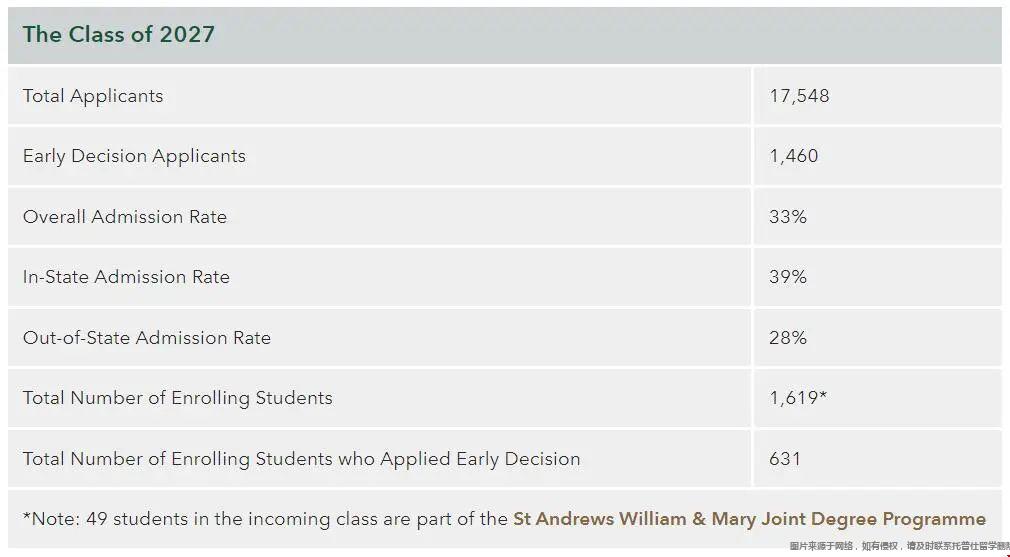
Task: Select the Overall Admission Rate label
Action: (125, 217)
